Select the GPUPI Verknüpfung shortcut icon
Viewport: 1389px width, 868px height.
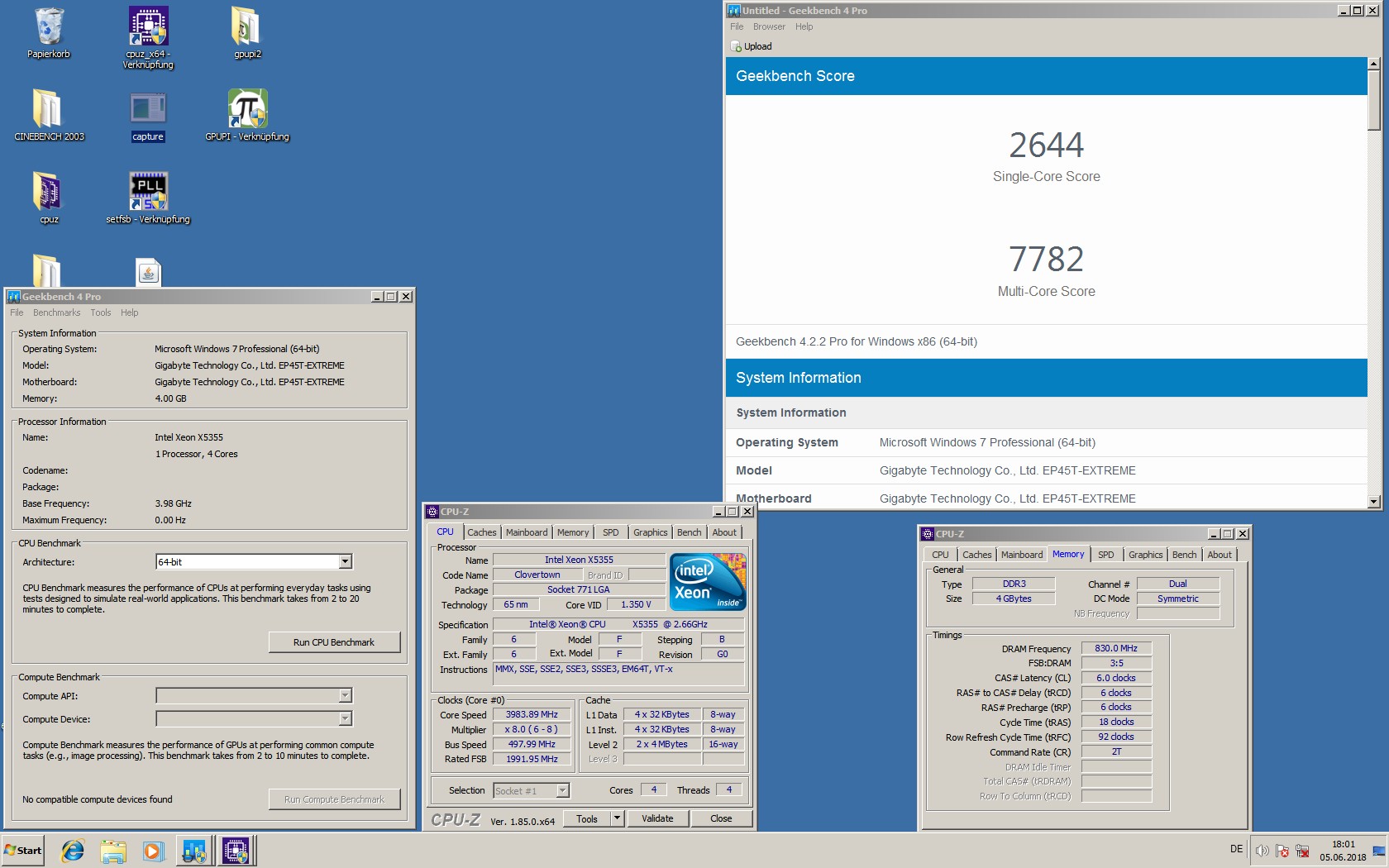pyautogui.click(x=247, y=116)
